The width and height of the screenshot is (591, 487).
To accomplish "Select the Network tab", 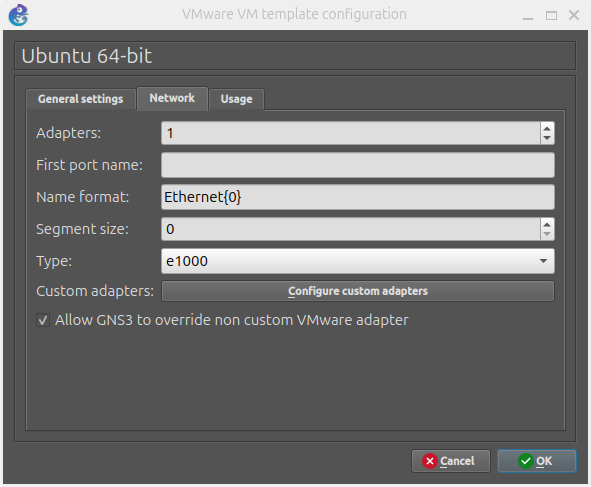I will click(172, 98).
